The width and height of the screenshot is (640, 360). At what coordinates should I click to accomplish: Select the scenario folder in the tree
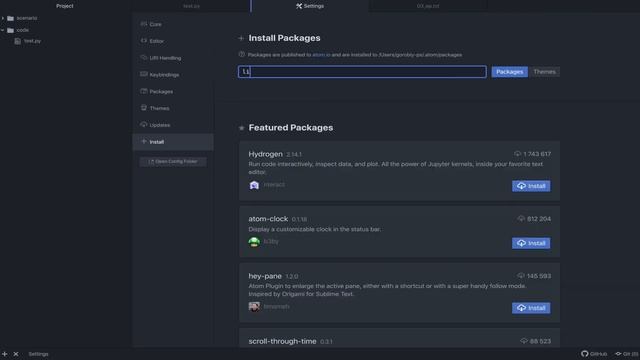[x=22, y=18]
